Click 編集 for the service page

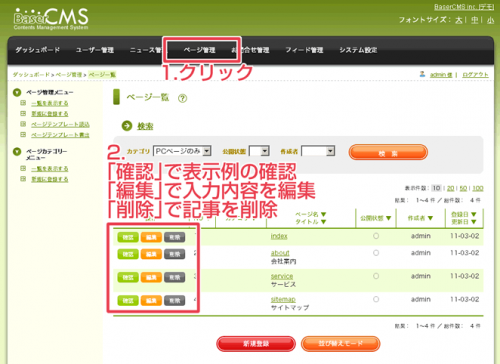pyautogui.click(x=151, y=277)
